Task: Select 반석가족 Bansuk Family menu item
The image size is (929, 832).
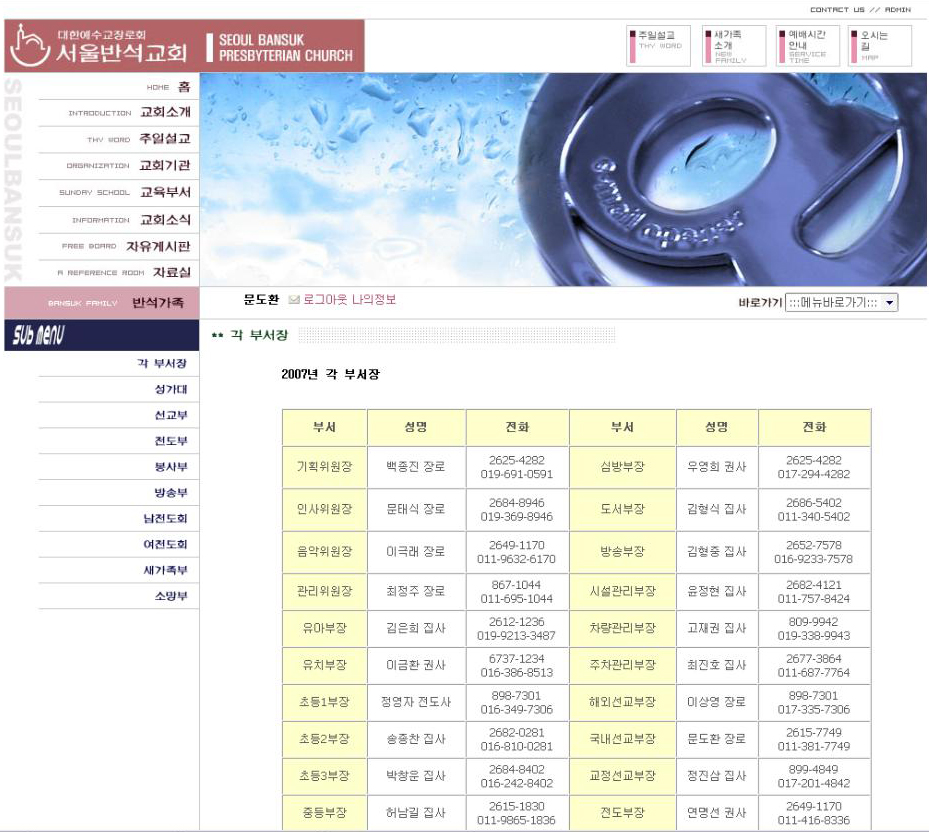Action: [157, 303]
